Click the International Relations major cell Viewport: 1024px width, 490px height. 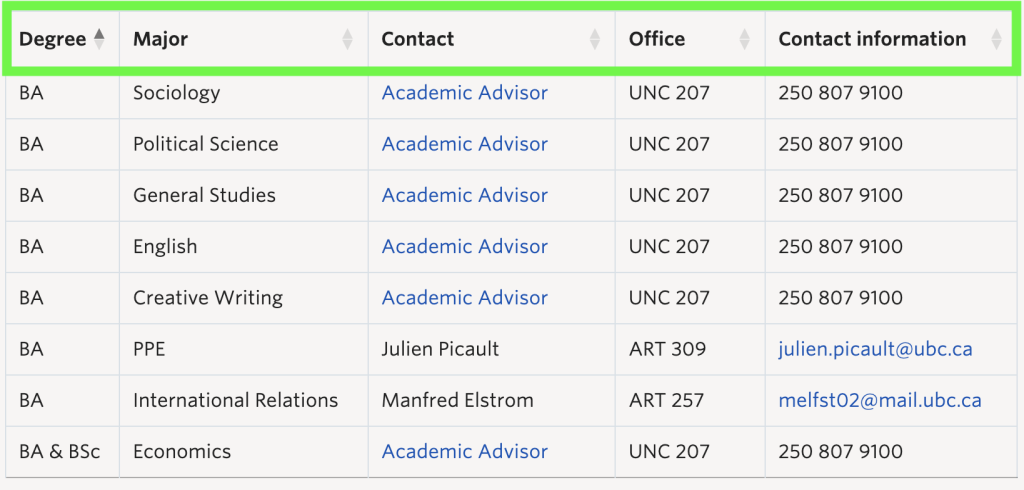(244, 400)
